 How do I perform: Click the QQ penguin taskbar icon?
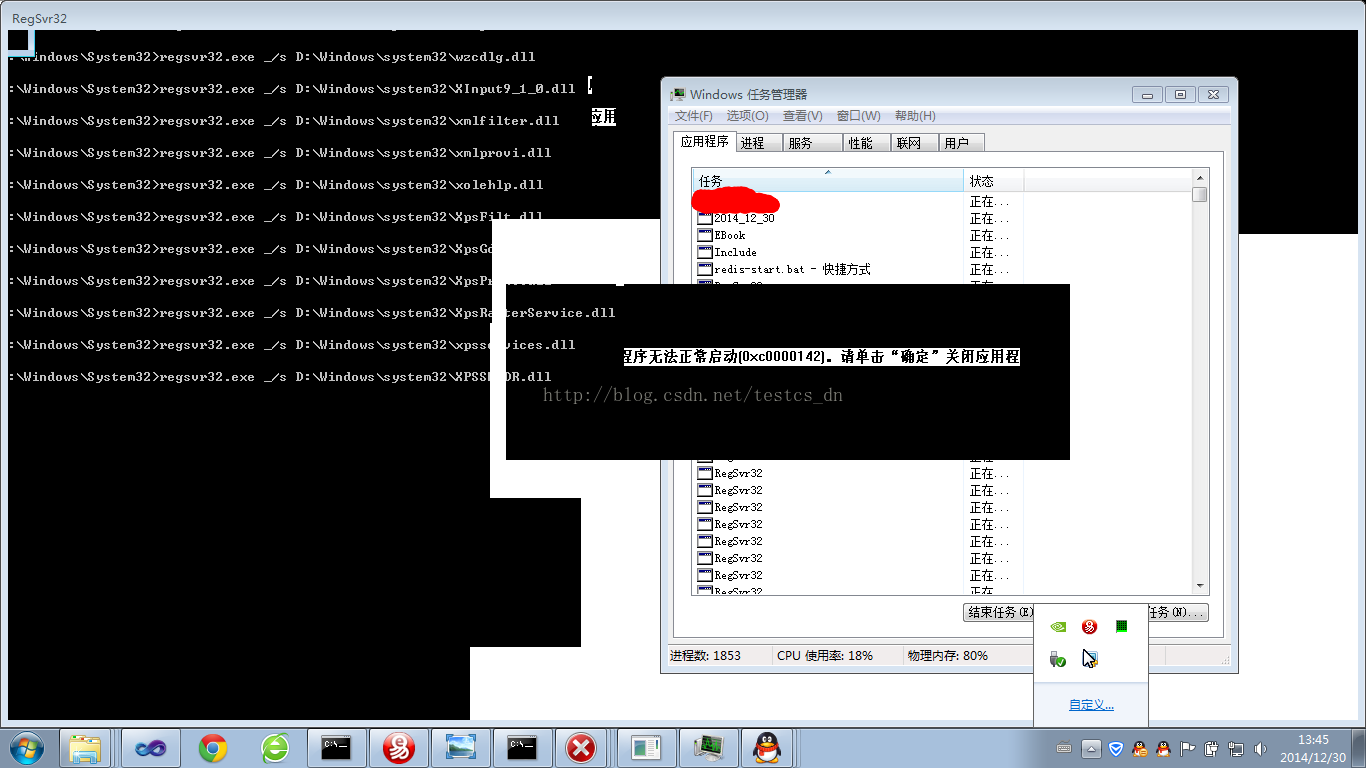[767, 748]
